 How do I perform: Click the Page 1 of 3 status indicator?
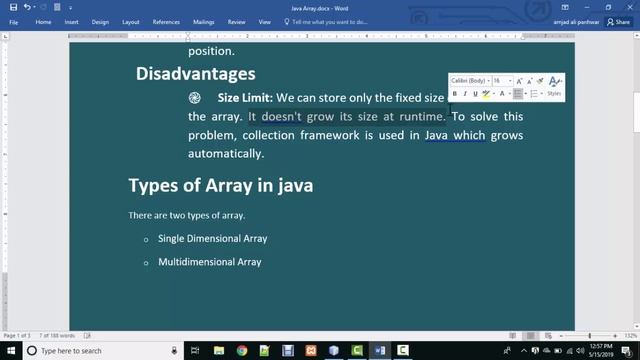coord(17,336)
